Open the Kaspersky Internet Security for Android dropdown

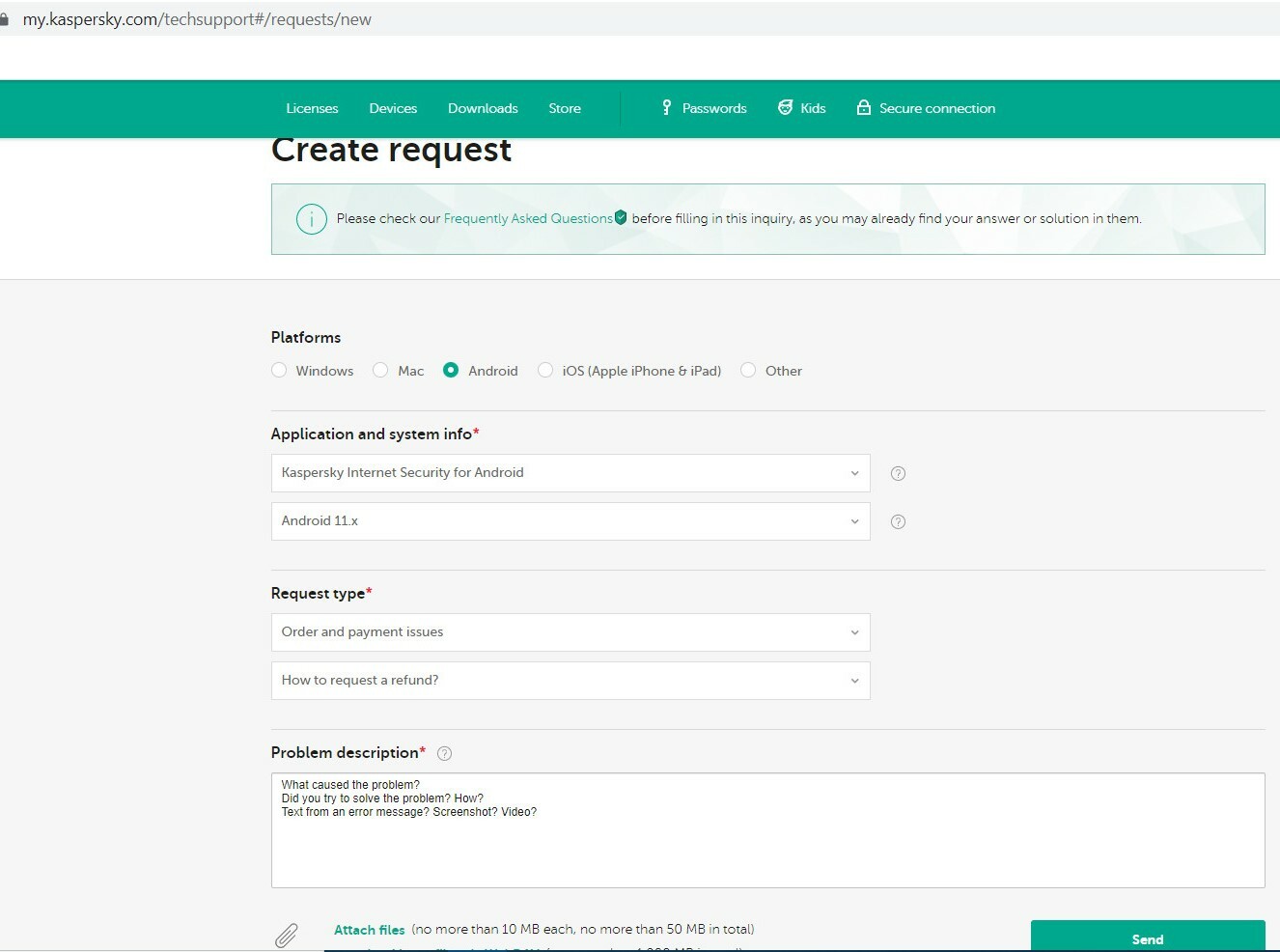point(570,473)
